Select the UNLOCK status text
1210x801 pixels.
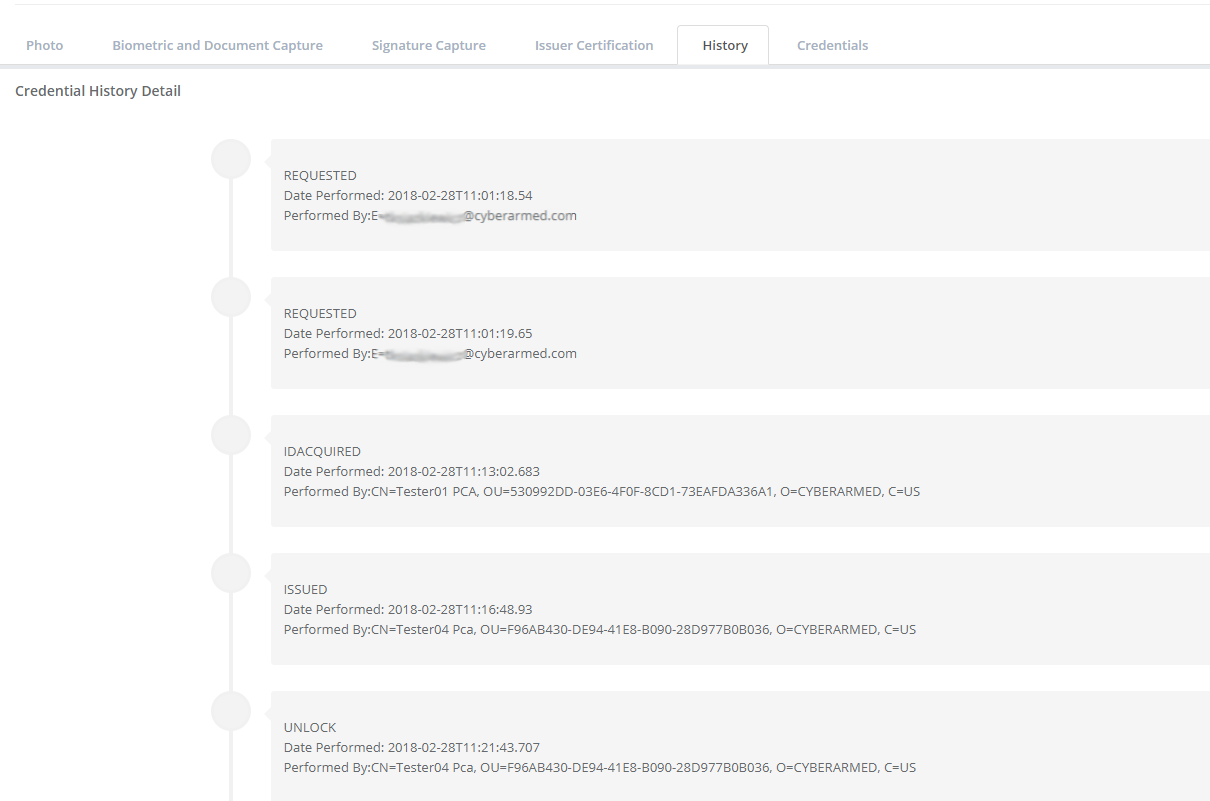tap(310, 727)
